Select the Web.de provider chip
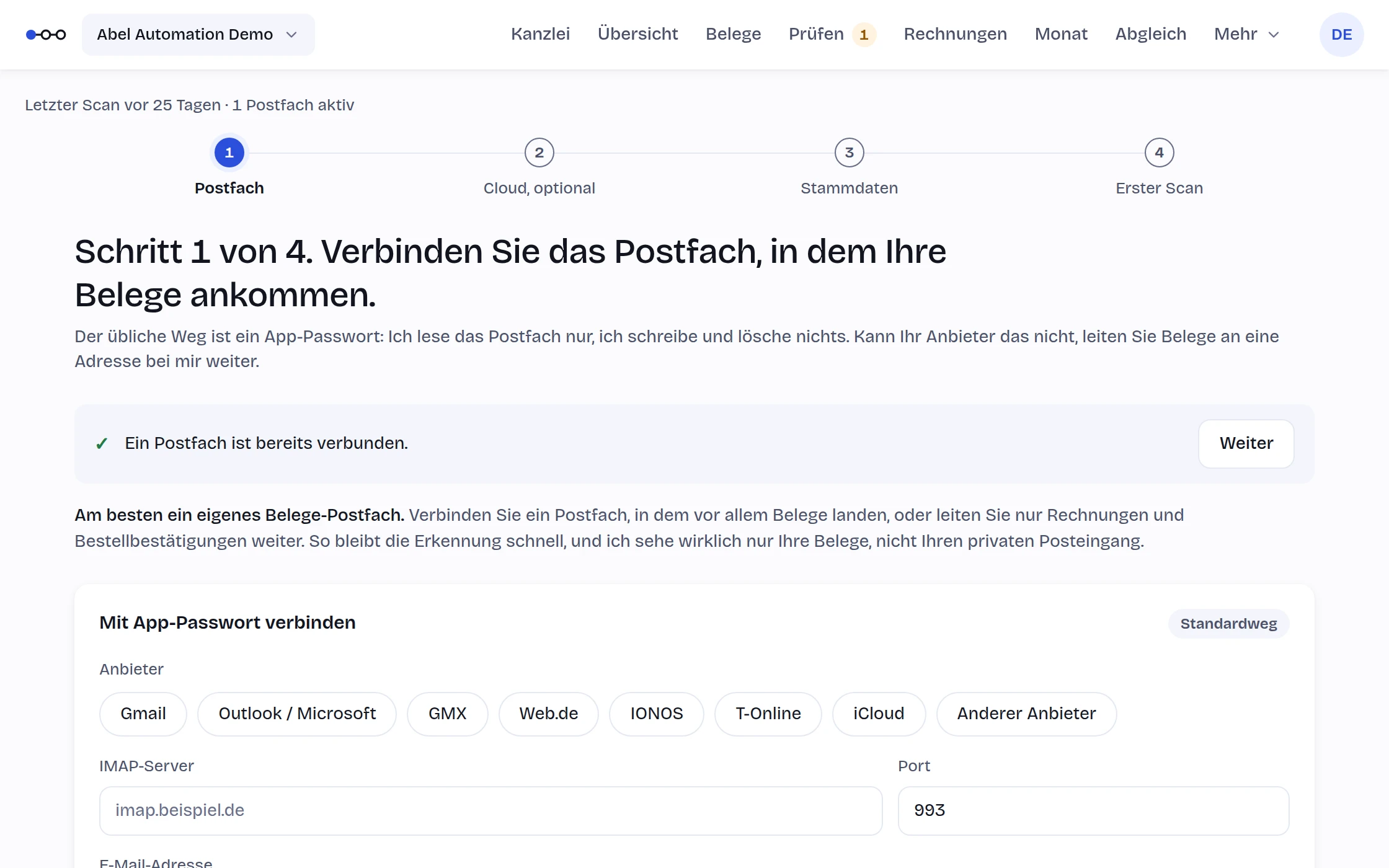 tap(549, 714)
